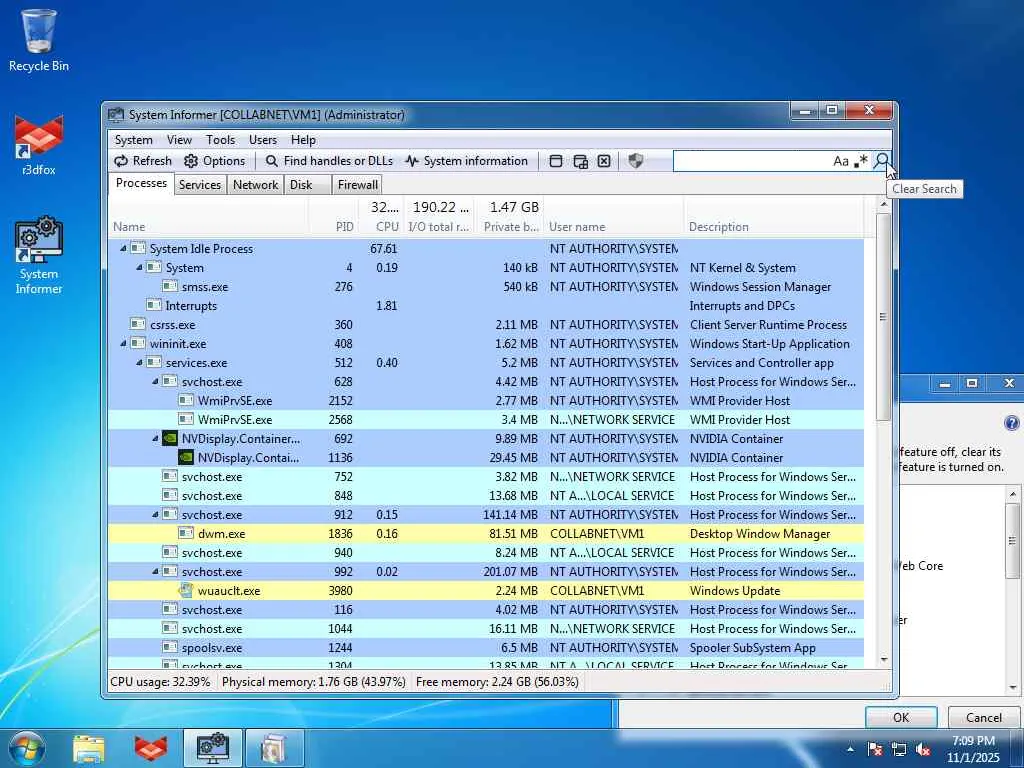Collapse svchost.exe PID 912 node
The image size is (1024, 768).
pos(155,515)
